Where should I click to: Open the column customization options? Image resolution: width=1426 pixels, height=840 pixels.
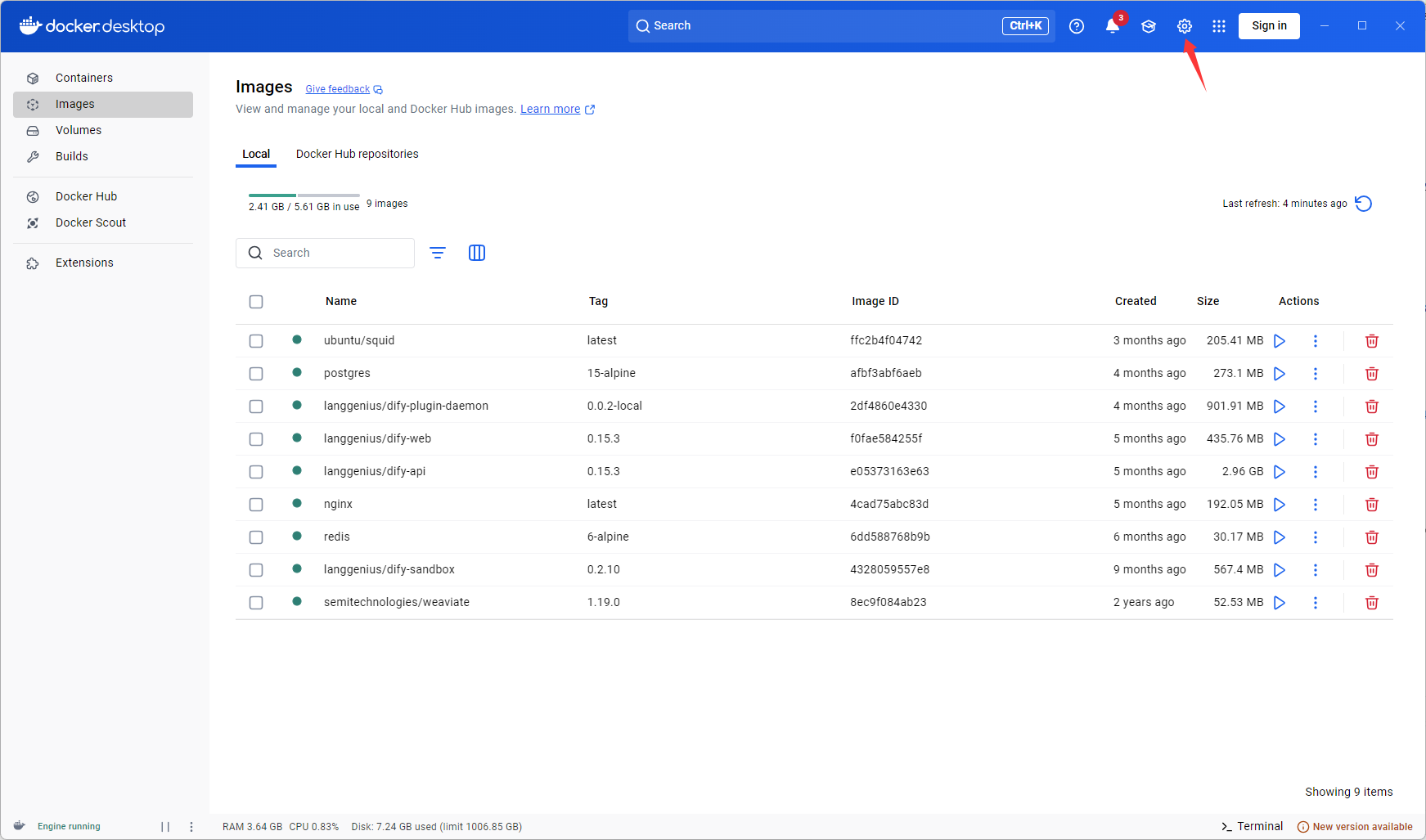point(477,253)
